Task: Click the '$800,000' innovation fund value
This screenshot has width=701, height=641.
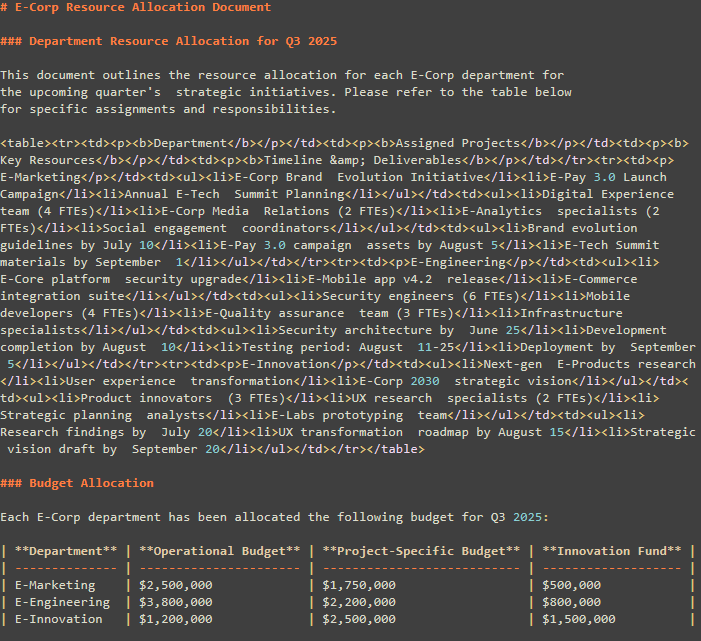Action: [571, 602]
